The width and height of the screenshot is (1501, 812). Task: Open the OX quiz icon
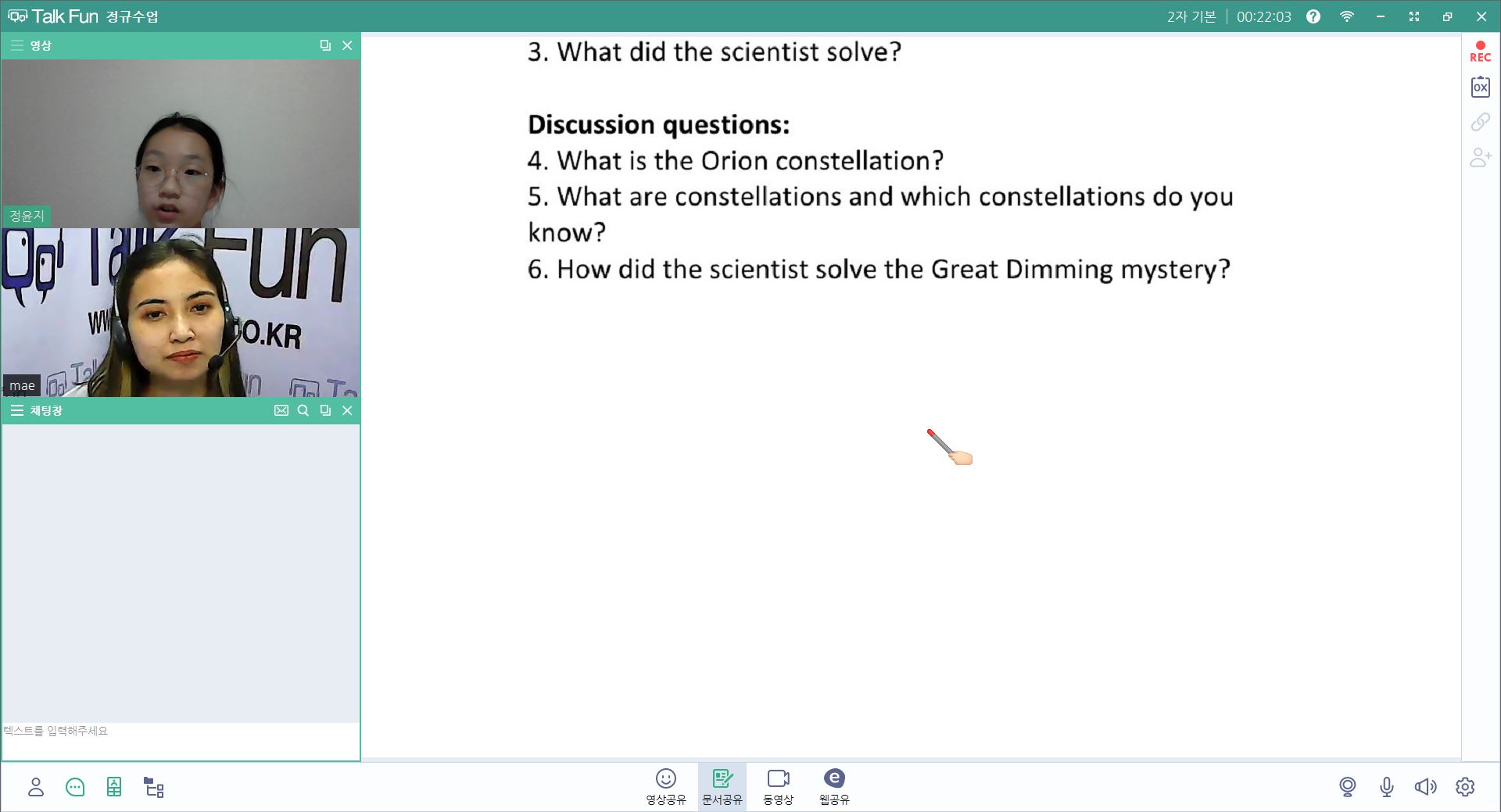coord(1480,87)
